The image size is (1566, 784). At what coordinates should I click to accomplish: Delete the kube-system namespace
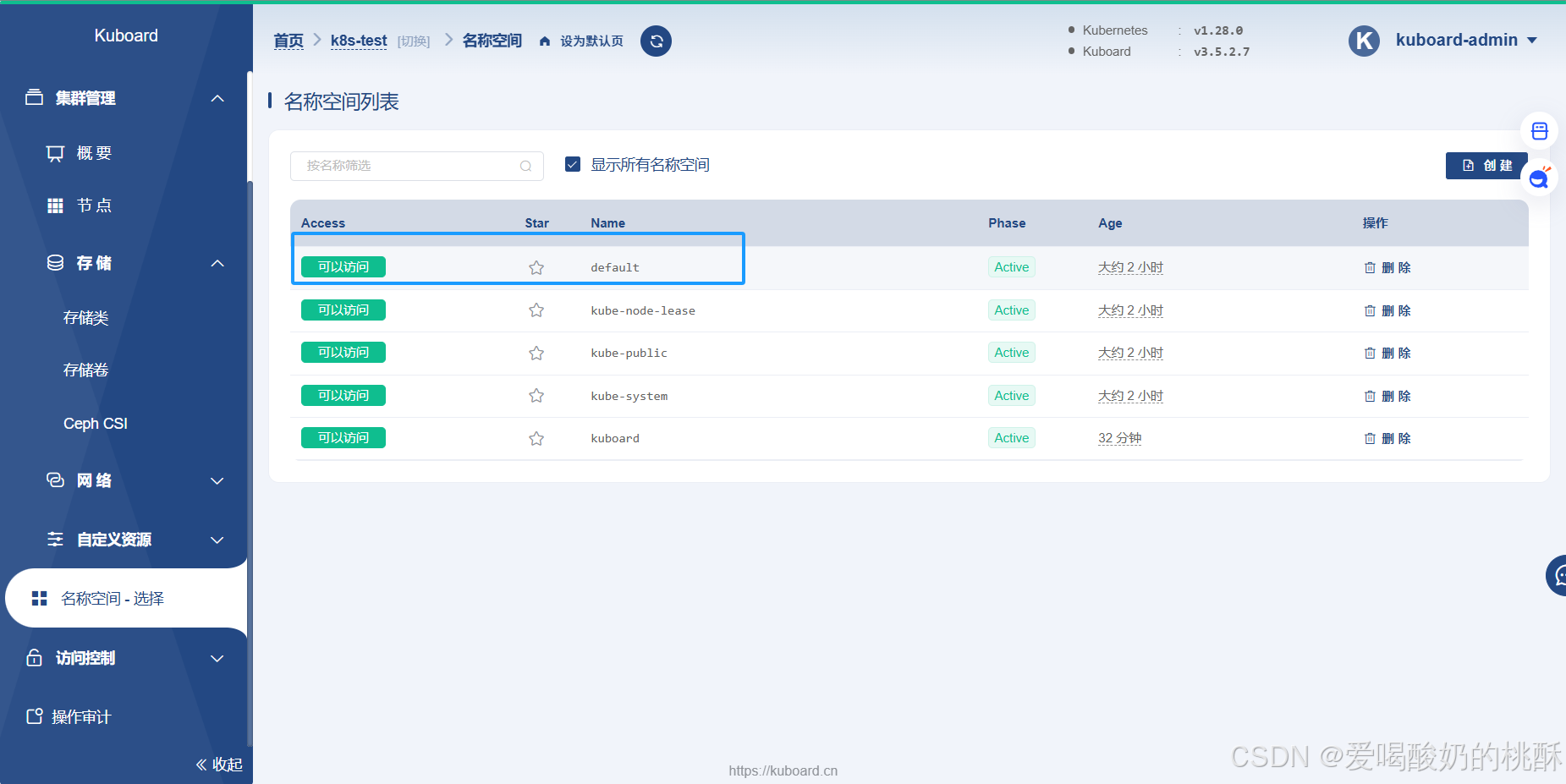coord(1387,396)
